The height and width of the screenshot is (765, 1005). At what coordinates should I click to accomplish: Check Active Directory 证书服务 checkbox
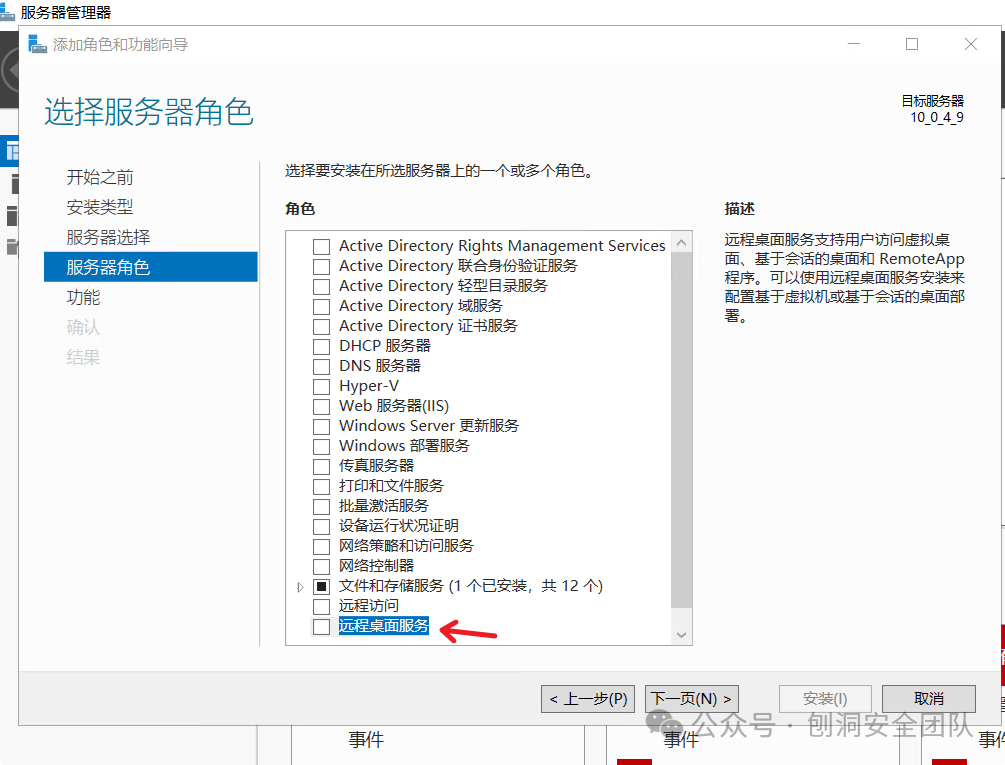[321, 326]
